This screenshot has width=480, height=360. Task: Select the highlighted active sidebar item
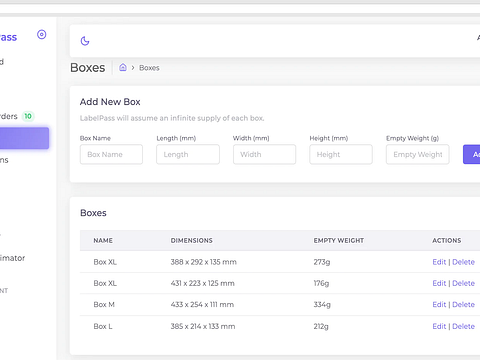tap(24, 138)
